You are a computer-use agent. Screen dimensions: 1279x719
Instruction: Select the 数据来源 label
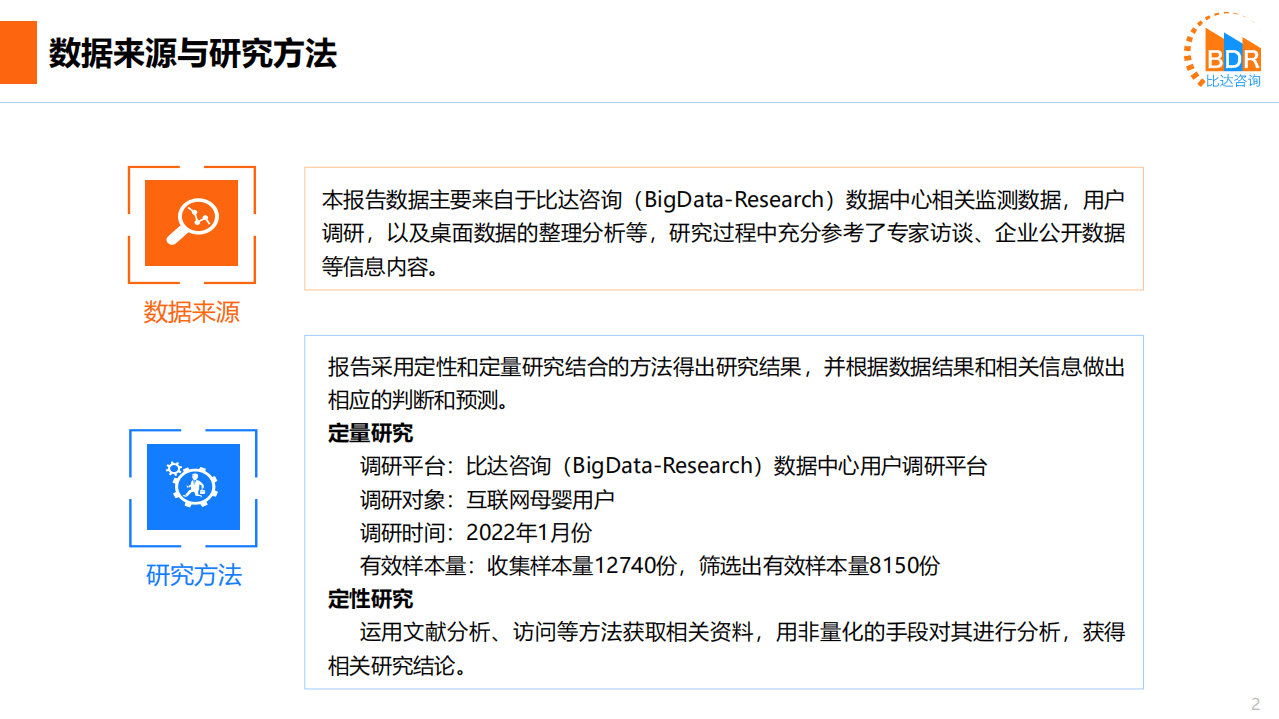(x=192, y=311)
